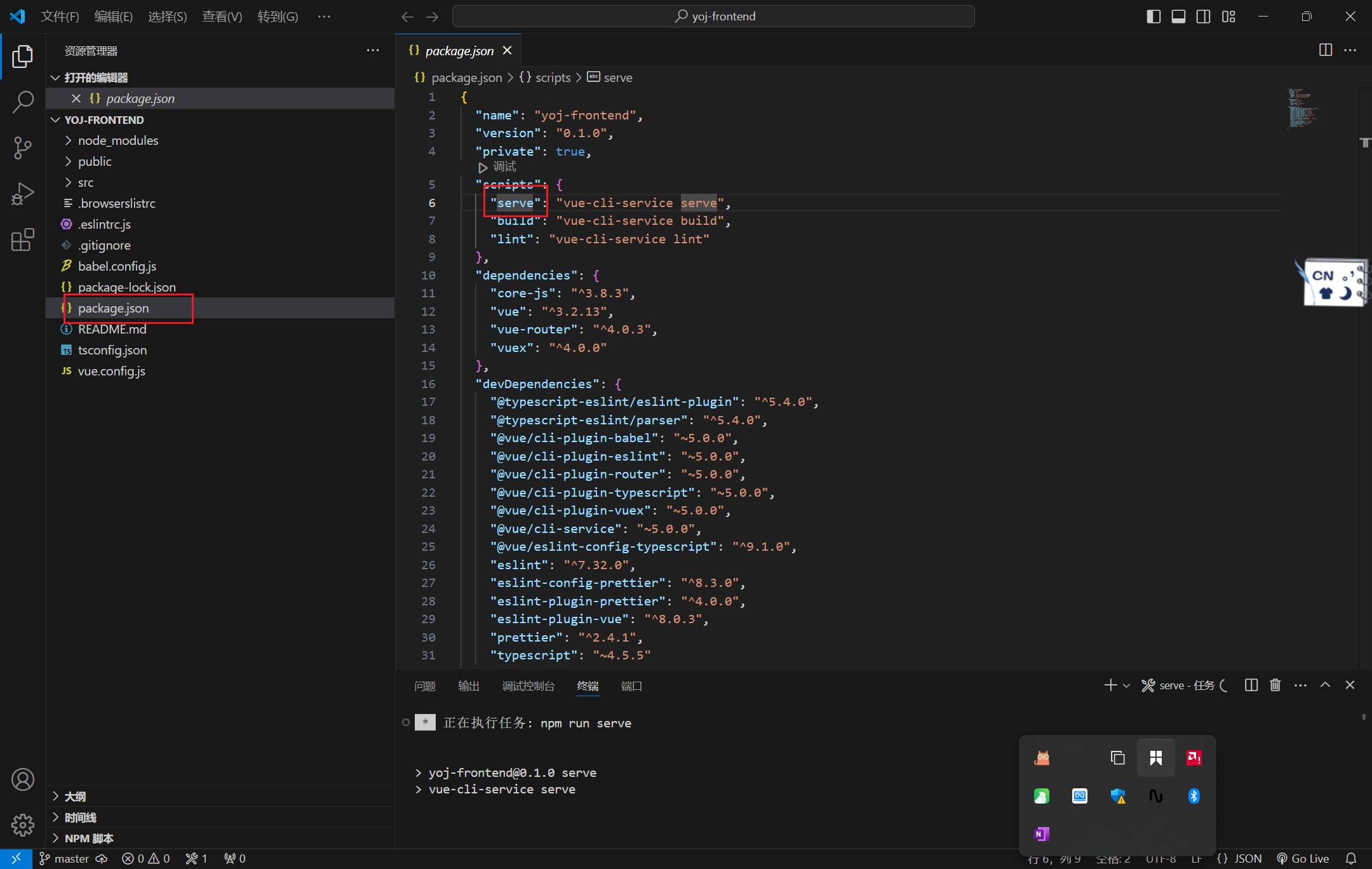This screenshot has width=1372, height=869.
Task: Open the Explorer view in activity bar
Action: pos(22,57)
